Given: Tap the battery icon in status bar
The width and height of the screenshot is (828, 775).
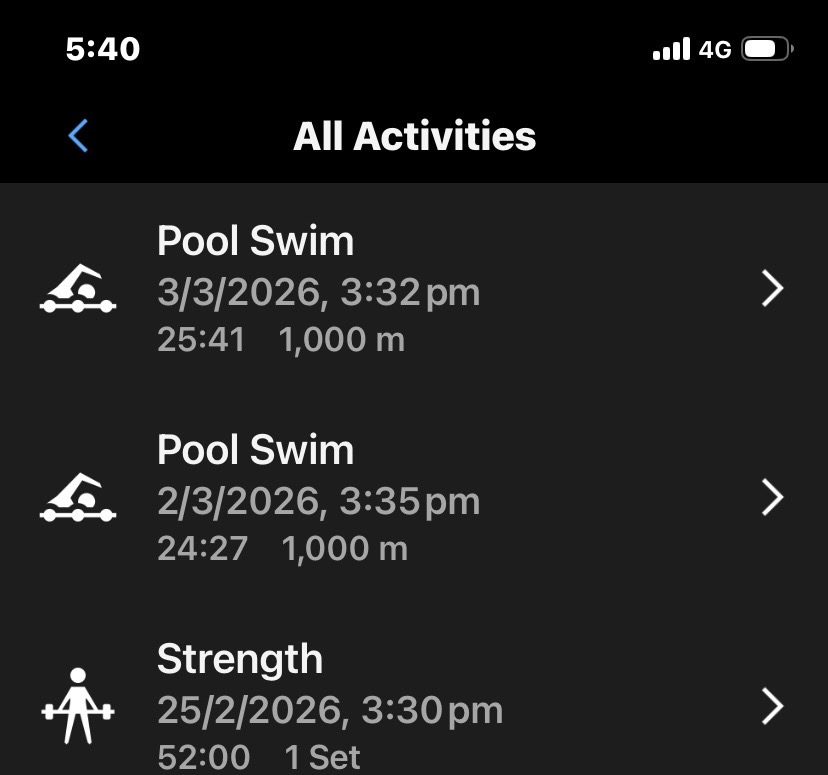Looking at the screenshot, I should pos(767,49).
